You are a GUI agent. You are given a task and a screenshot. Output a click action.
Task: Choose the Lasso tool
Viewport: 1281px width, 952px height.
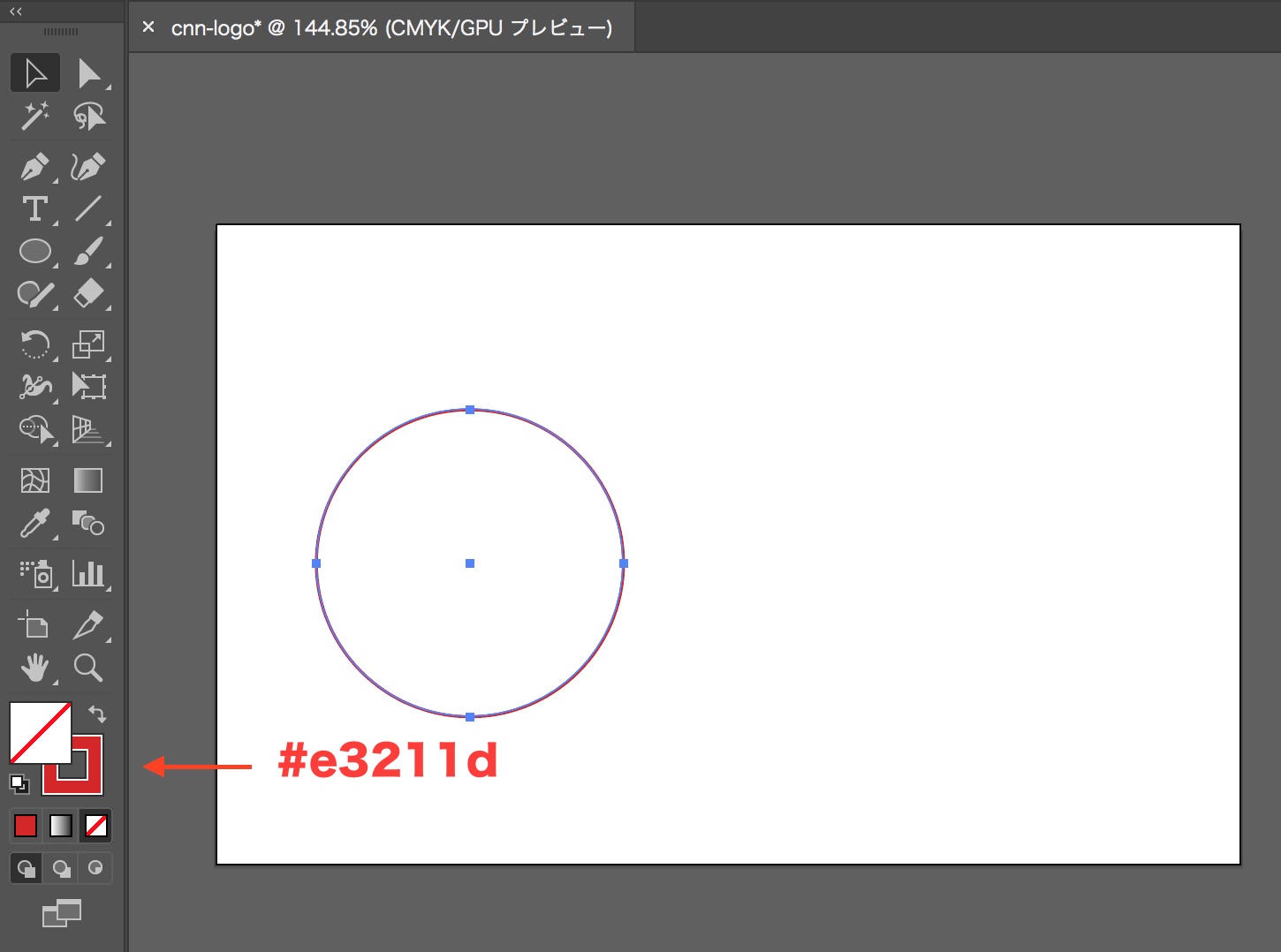point(88,116)
